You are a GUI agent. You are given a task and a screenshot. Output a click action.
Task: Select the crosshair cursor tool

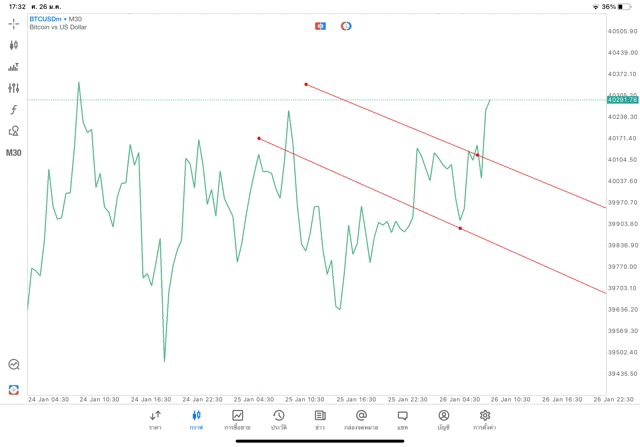coord(14,23)
